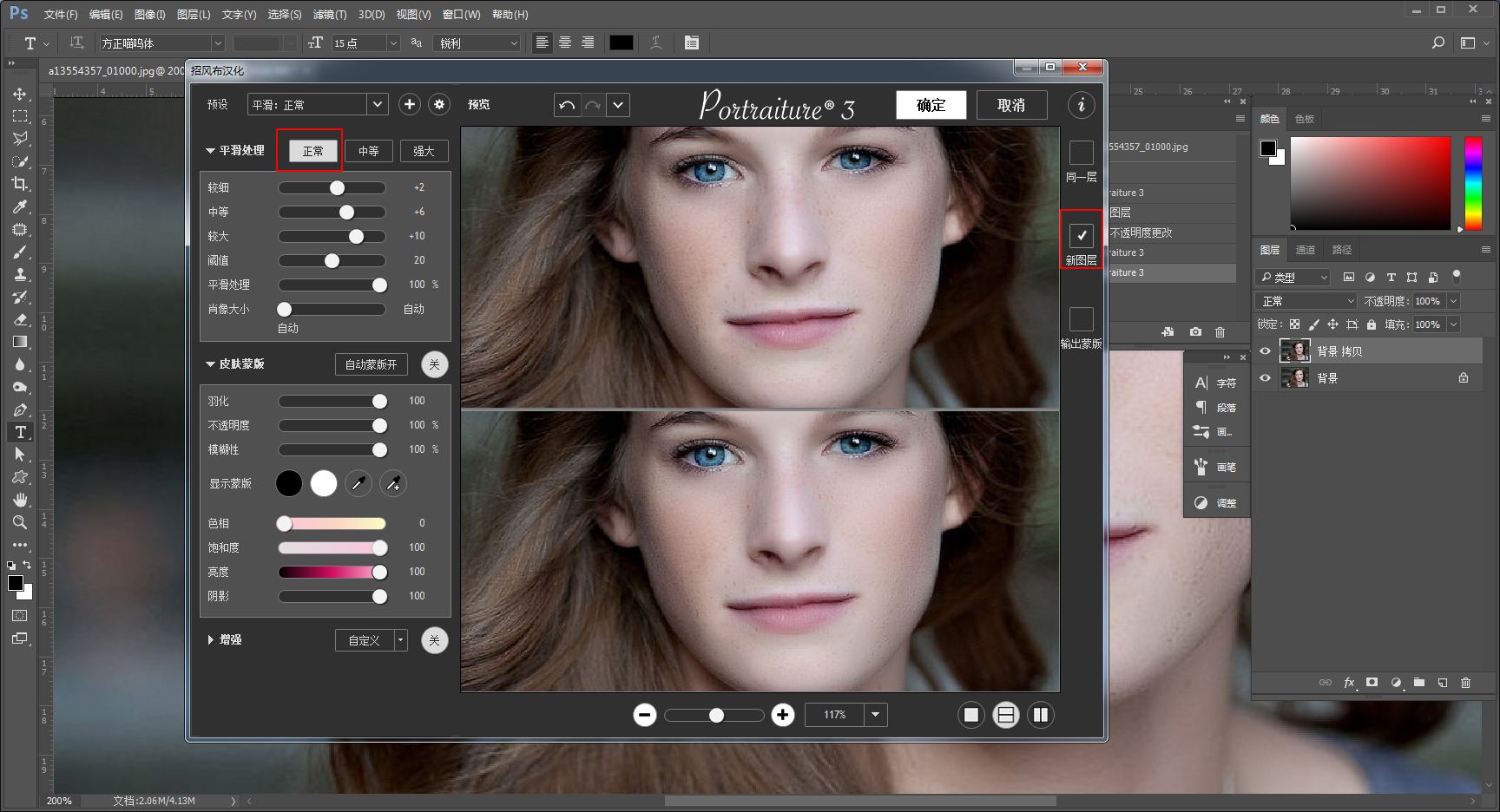Open the 预设 preset dropdown
Viewport: 1500px width, 812px height.
pyautogui.click(x=317, y=104)
